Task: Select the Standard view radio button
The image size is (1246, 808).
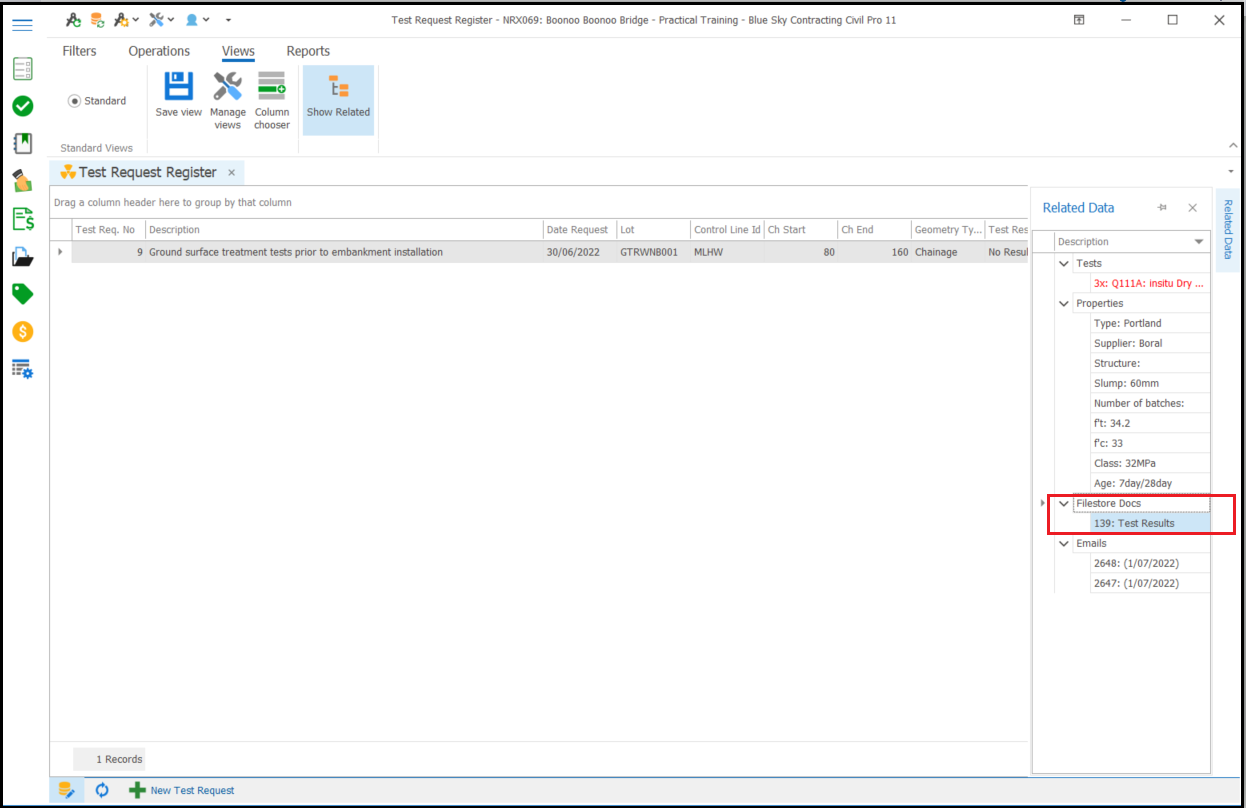Action: coord(74,101)
